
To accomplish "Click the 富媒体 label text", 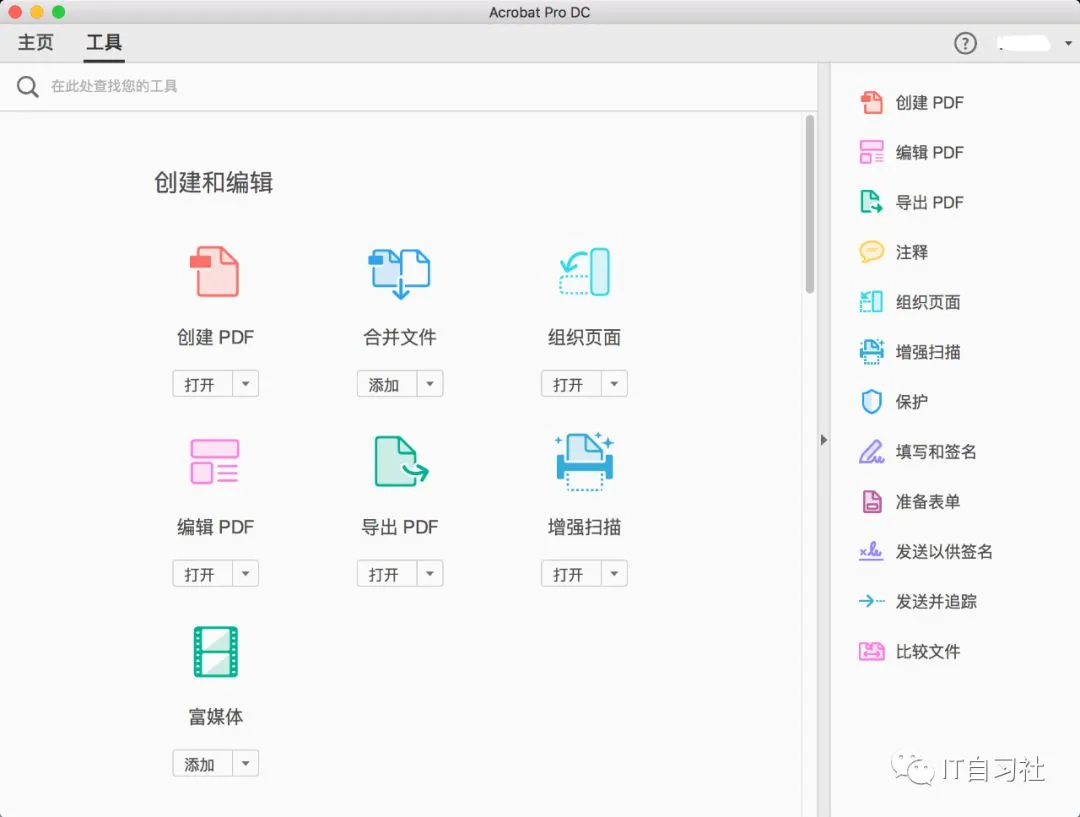I will coord(216,716).
